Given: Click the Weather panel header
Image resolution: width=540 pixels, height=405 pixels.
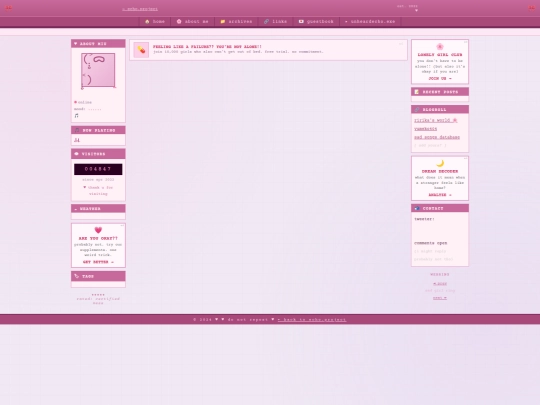Looking at the screenshot, I should 98,209.
